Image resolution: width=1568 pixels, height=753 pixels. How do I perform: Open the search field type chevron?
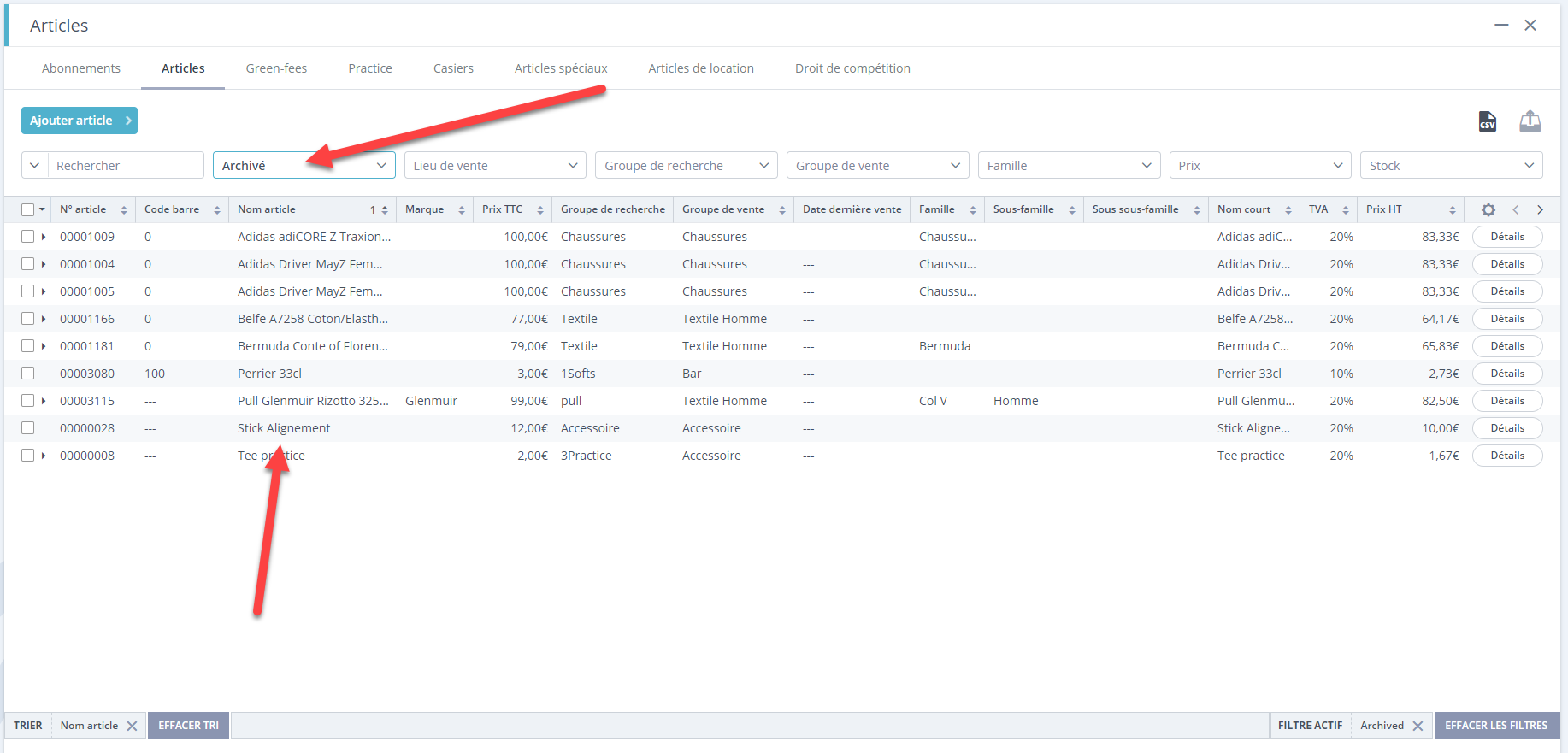[x=34, y=165]
